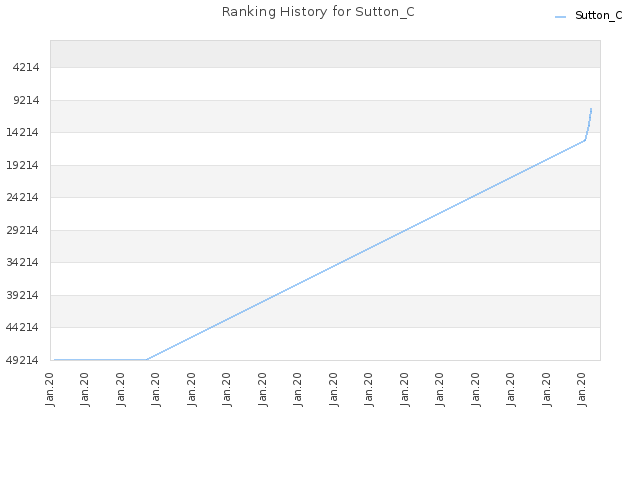Viewport: 640px width, 480px height.
Task: Select the chart title 'Ranking History for Sutton_C'
Action: (318, 12)
